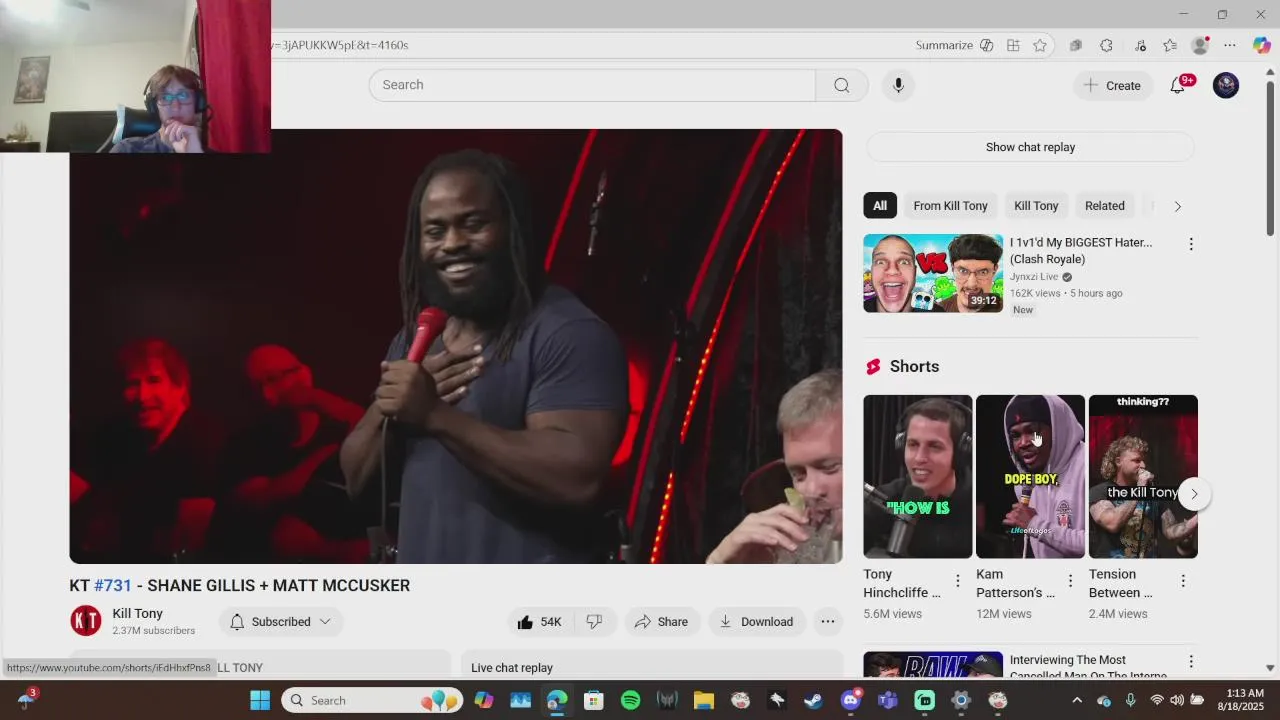This screenshot has height=720, width=1280.
Task: Open File Explorer from the taskbar
Action: (x=703, y=700)
